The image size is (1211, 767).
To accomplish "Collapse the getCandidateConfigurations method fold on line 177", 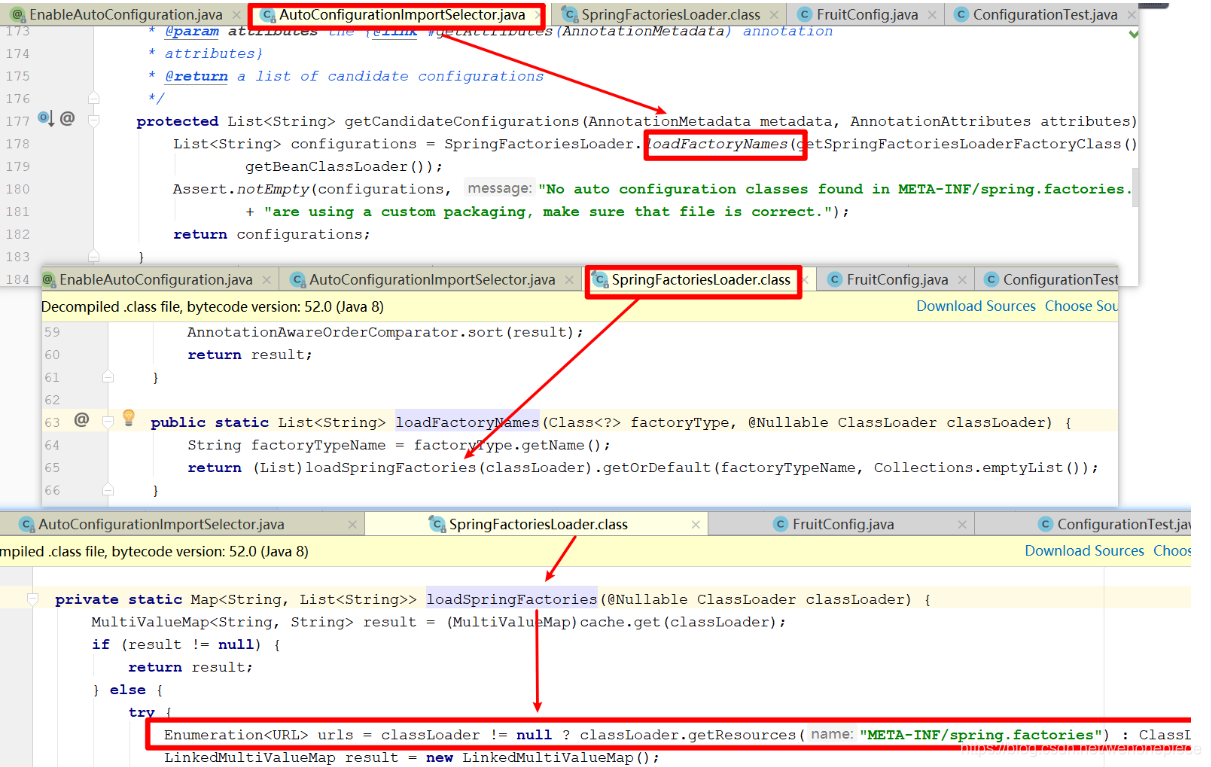I will pyautogui.click(x=94, y=121).
